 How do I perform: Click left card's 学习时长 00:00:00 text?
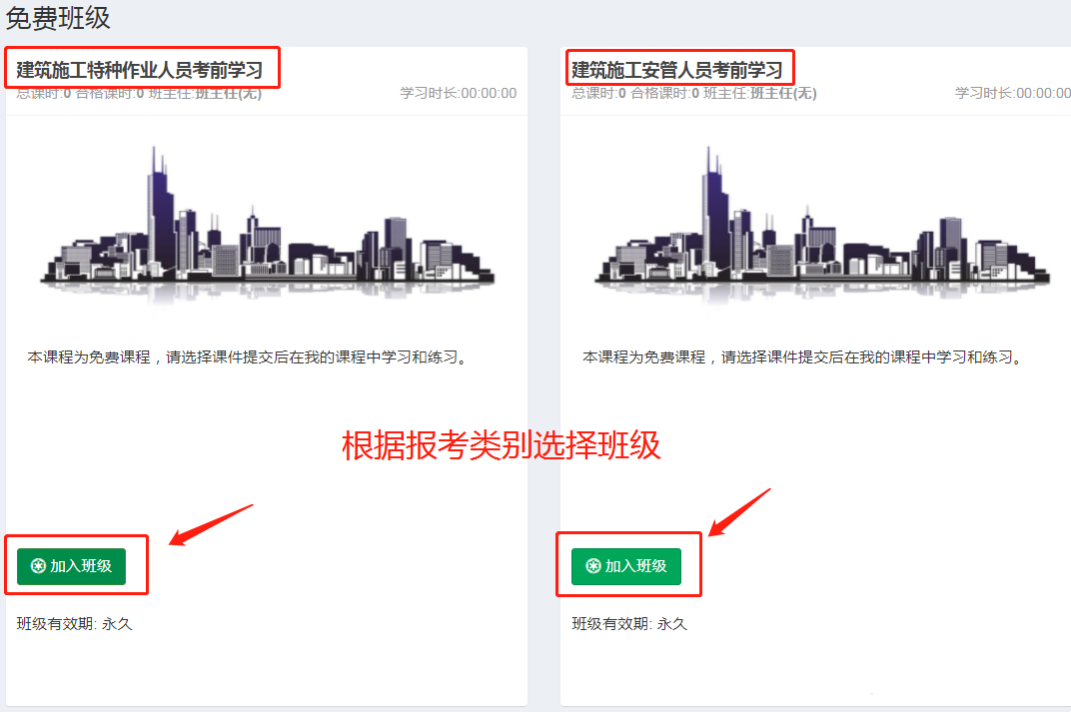458,93
